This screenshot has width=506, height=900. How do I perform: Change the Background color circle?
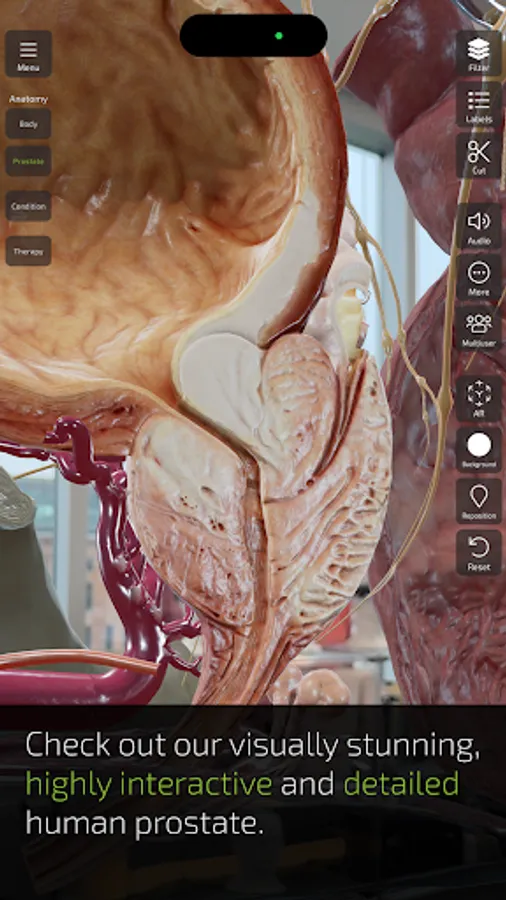coord(478,449)
